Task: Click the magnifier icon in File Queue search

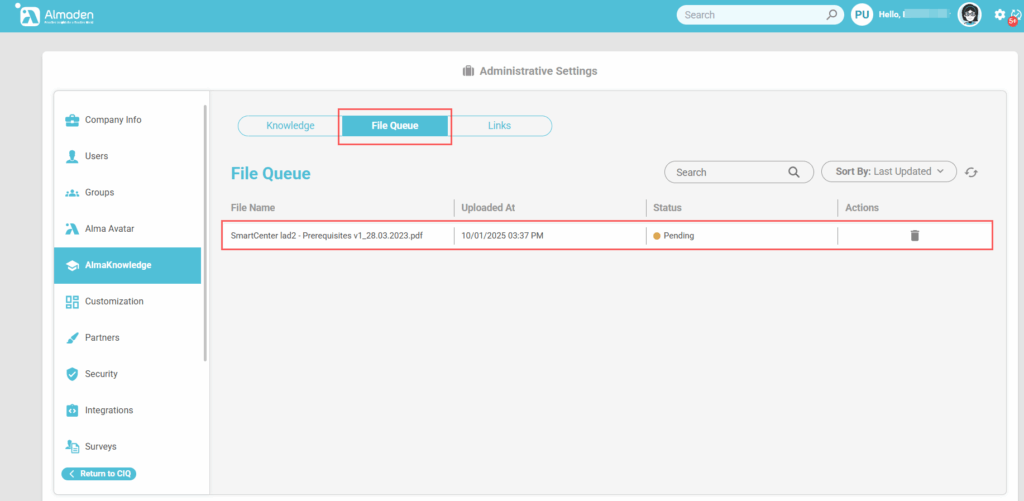Action: pyautogui.click(x=794, y=172)
